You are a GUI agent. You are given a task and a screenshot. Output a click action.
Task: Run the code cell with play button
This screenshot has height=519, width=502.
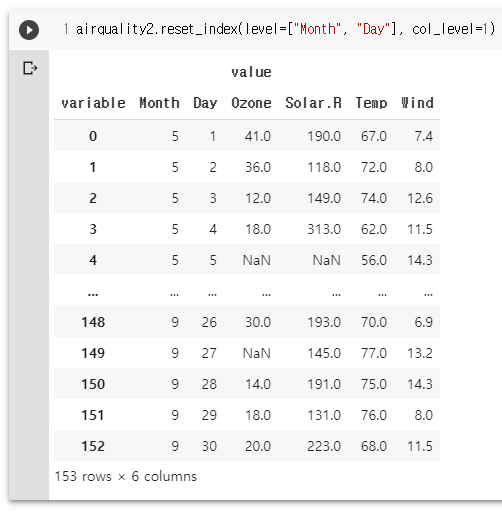click(29, 30)
